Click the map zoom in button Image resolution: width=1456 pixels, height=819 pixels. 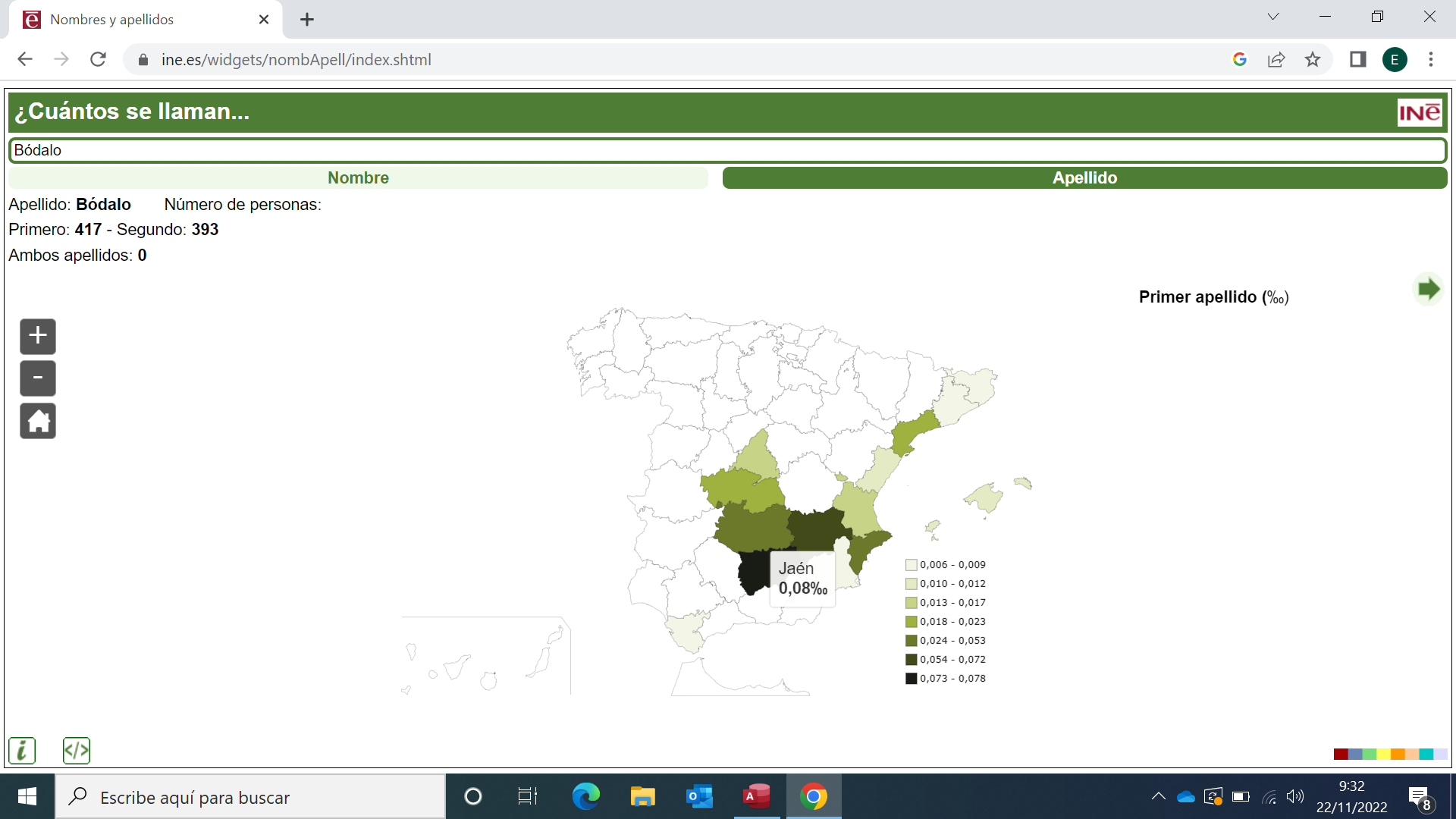pyautogui.click(x=38, y=336)
